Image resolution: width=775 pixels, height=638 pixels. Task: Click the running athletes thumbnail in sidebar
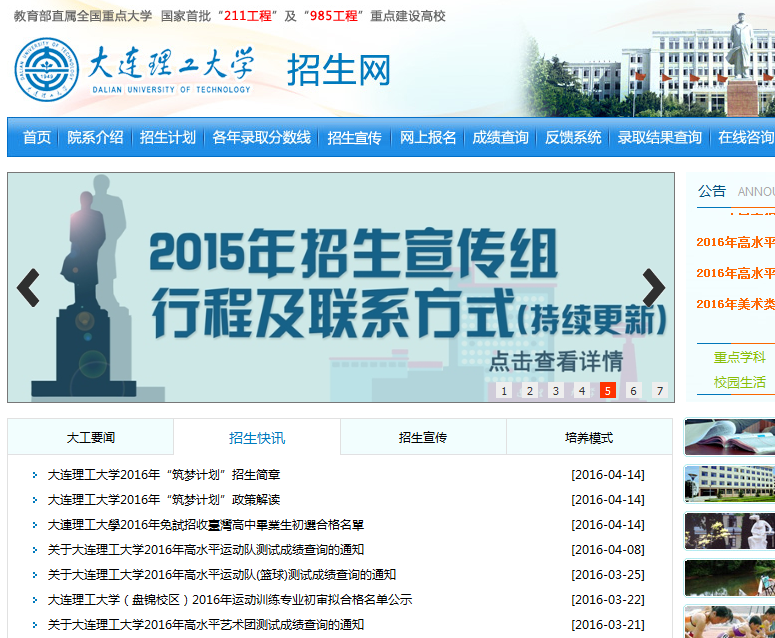coord(730,622)
